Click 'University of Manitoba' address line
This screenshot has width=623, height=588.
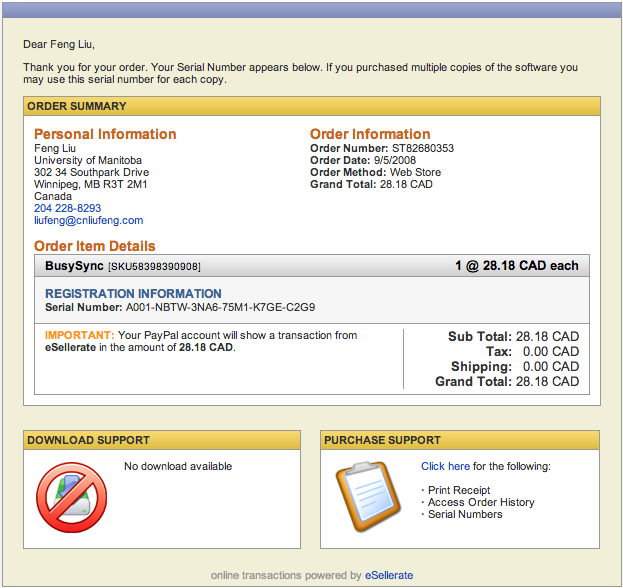pos(88,160)
